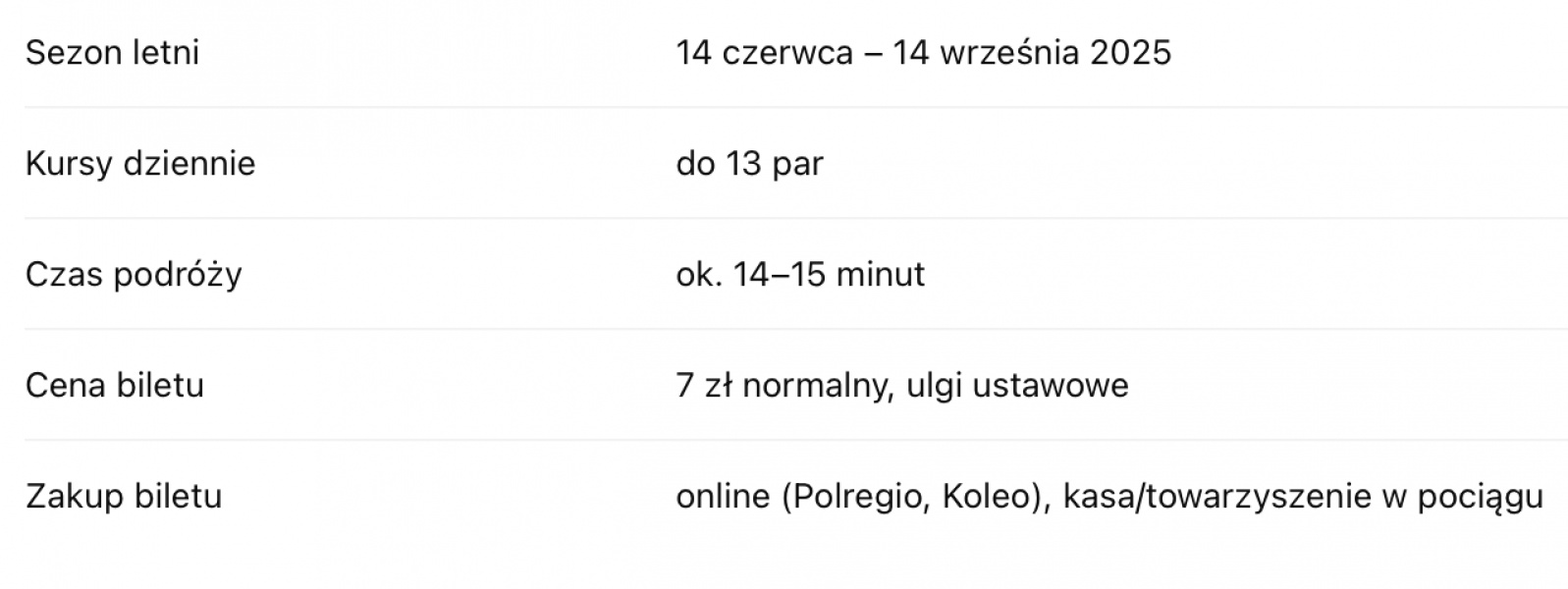Viewport: 1568px width, 589px height.
Task: Click the year "2025" in the season dates
Action: coord(1130,53)
